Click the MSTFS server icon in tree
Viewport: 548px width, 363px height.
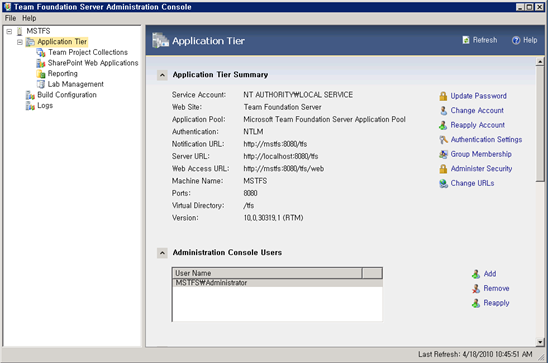coord(20,31)
